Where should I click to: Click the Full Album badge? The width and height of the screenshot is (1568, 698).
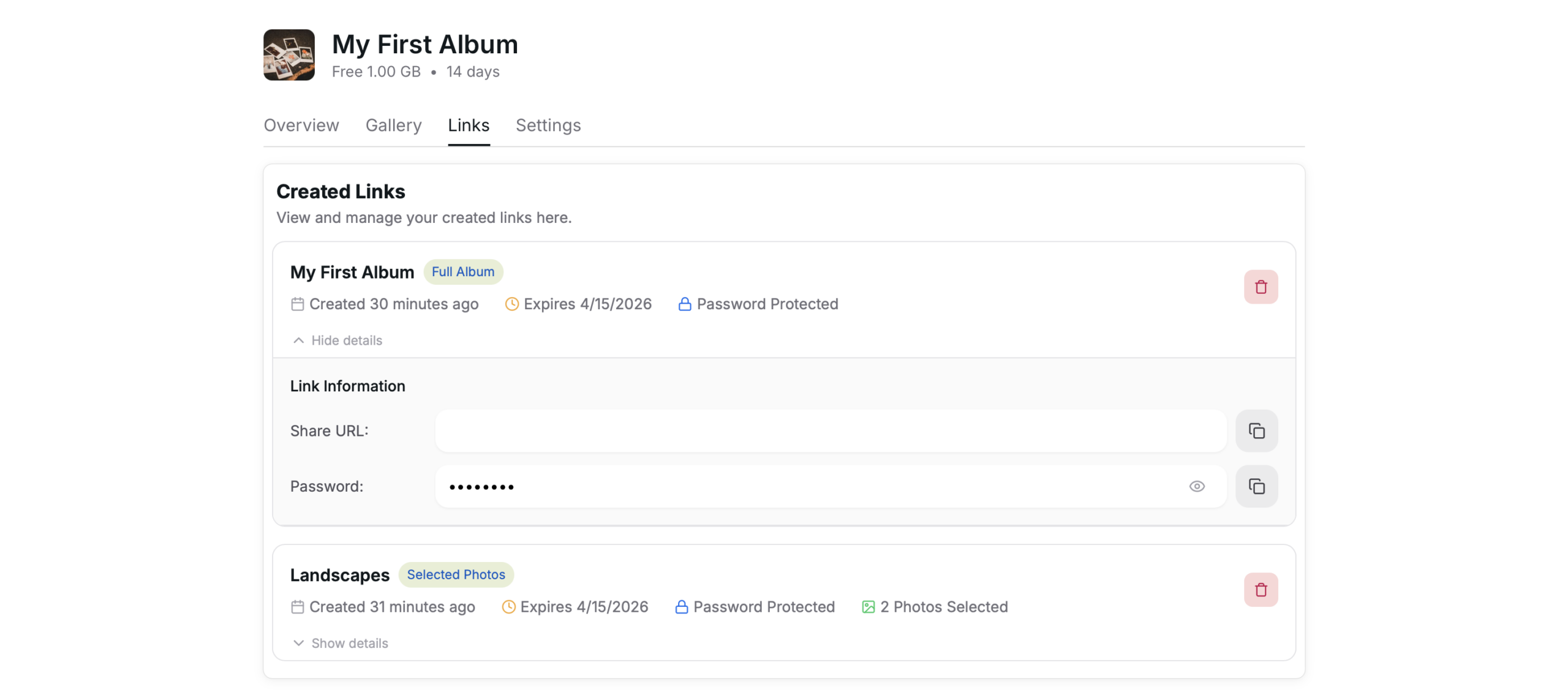[462, 272]
